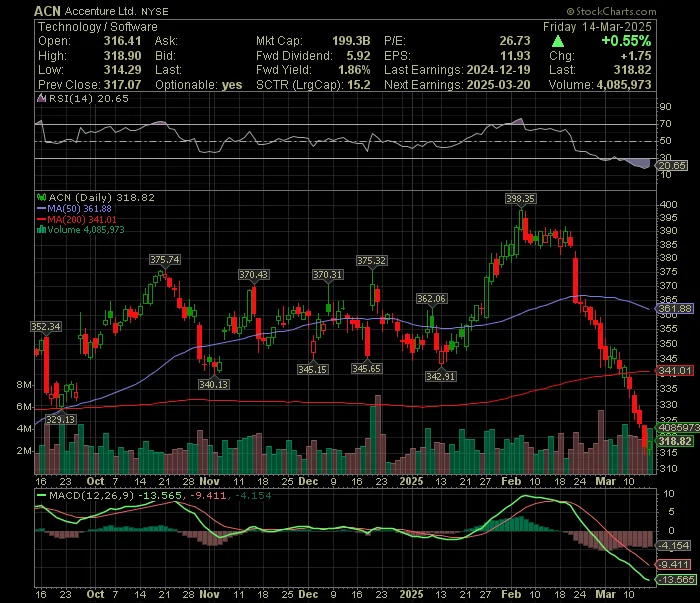Click the RSI(14) indicator icon
This screenshot has width=700, height=603.
coord(42,98)
